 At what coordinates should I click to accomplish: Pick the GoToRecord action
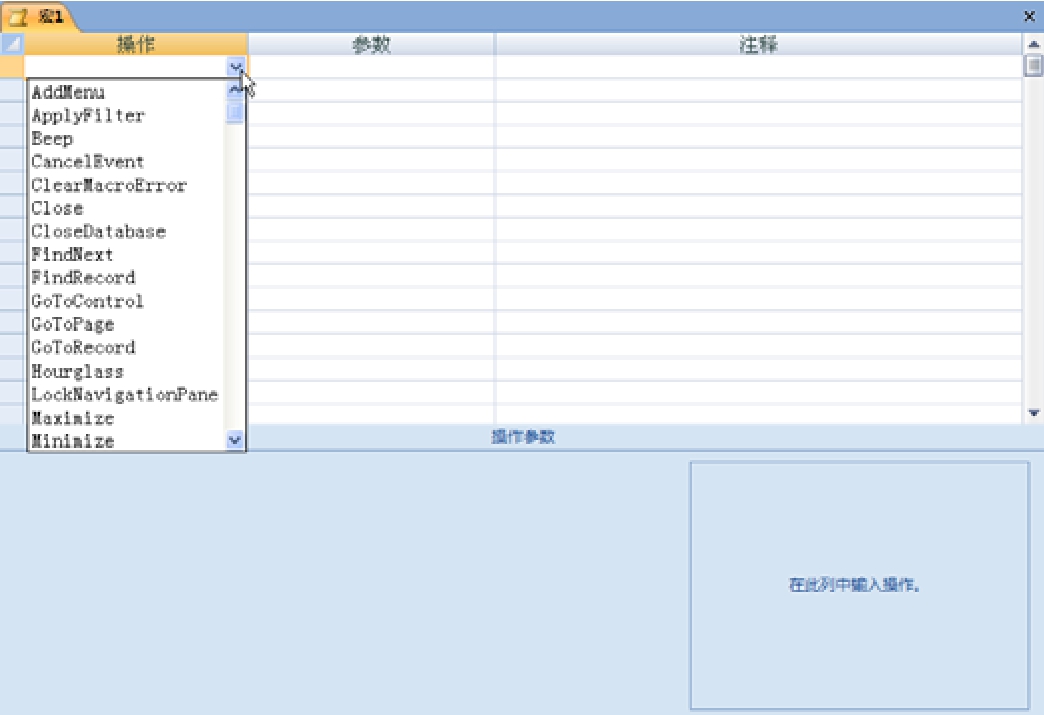[83, 347]
